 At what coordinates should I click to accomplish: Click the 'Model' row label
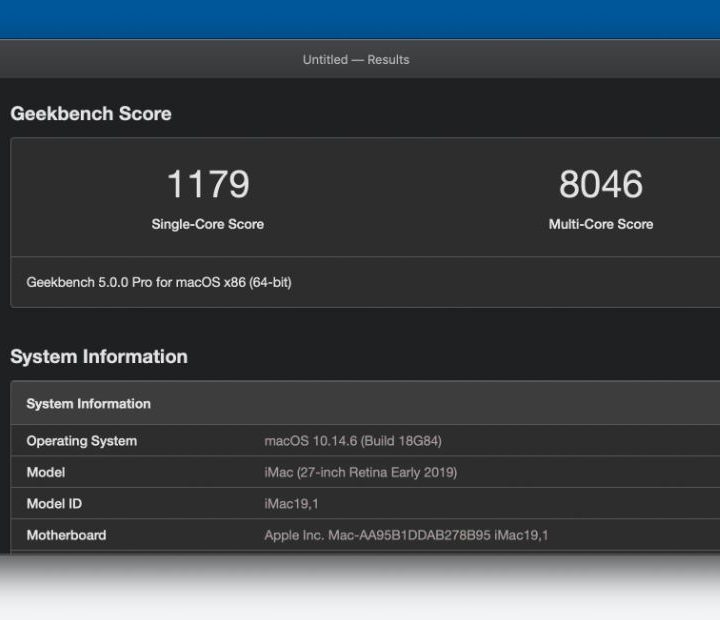46,472
